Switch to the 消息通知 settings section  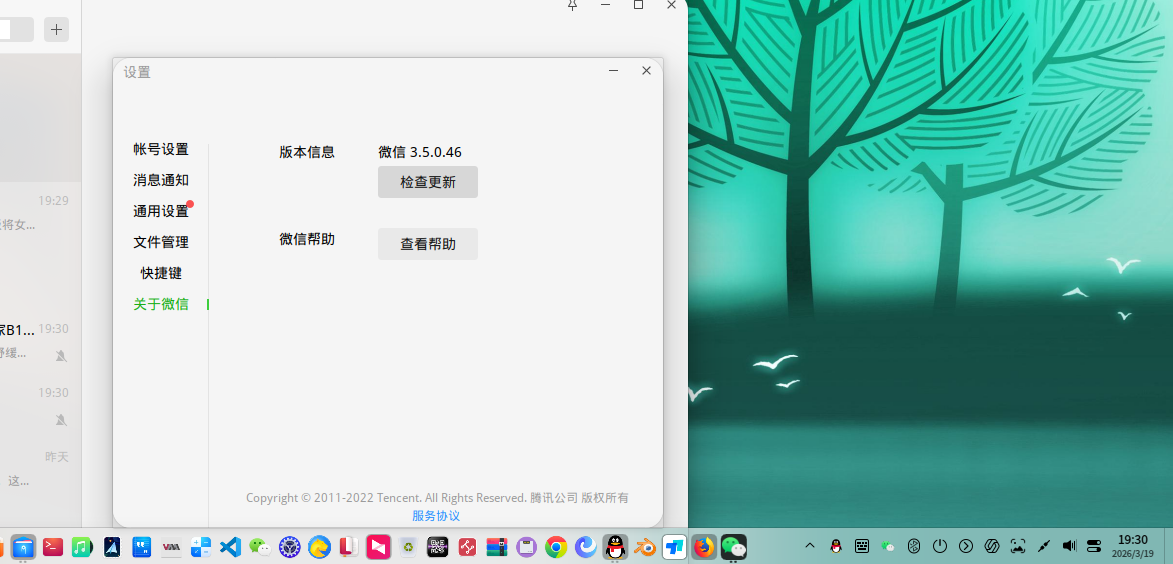tap(161, 180)
